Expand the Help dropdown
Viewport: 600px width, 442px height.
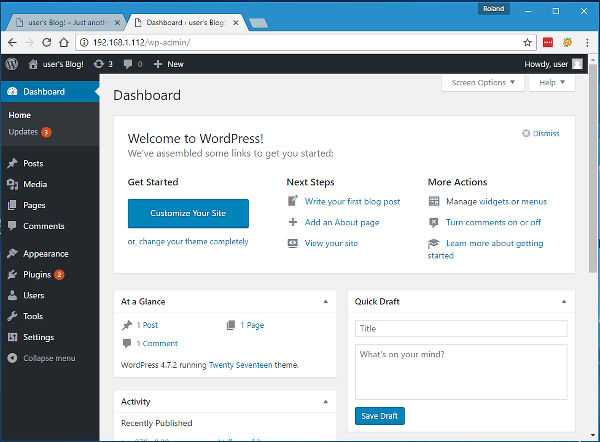point(552,83)
